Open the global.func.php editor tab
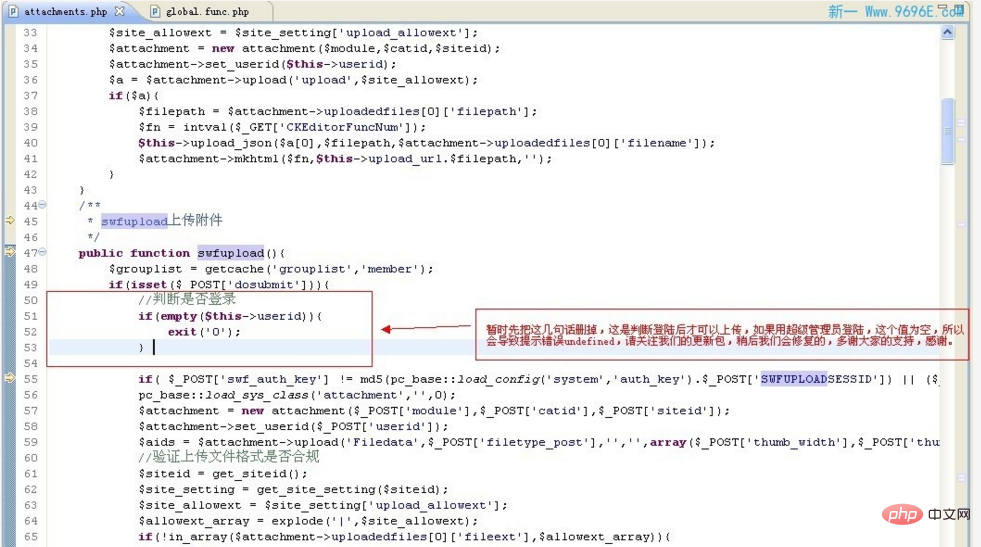This screenshot has height=547, width=981. tap(207, 11)
